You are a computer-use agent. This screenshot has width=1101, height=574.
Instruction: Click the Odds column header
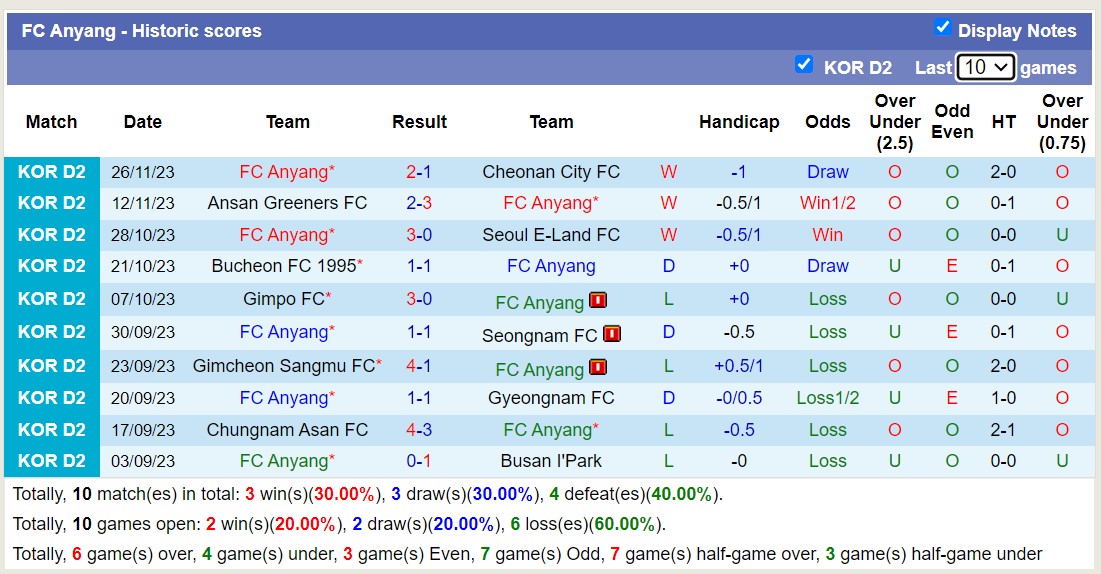coord(828,122)
